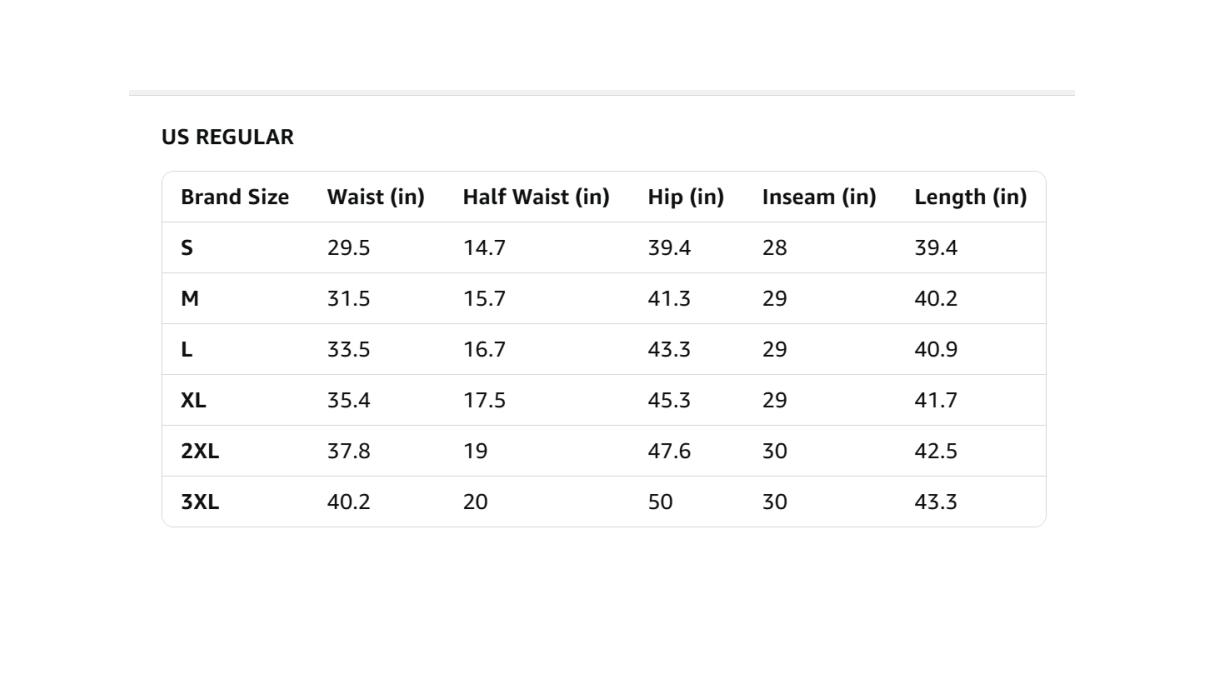Select the Waist (in) column header
The height and width of the screenshot is (689, 1222).
coord(375,197)
